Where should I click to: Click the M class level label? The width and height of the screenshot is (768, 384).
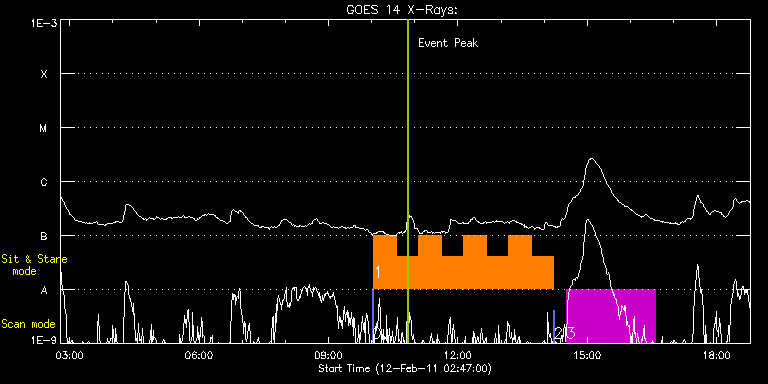[x=44, y=128]
